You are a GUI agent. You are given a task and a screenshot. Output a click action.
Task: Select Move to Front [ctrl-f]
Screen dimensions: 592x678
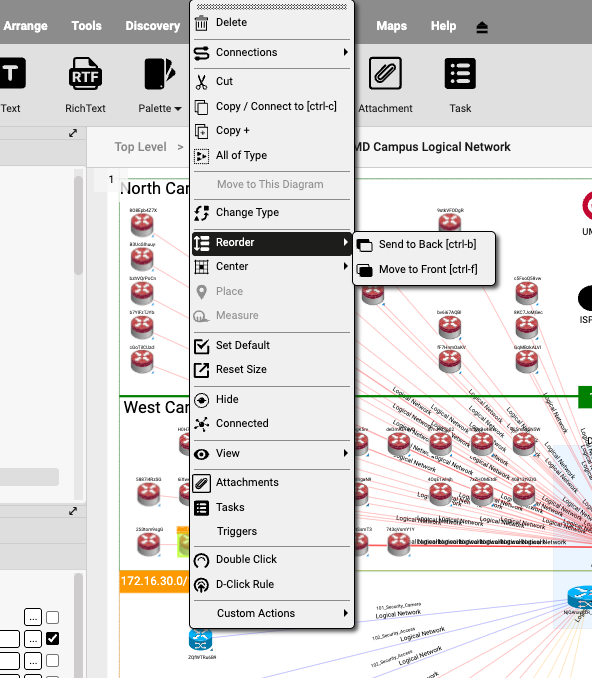(x=424, y=269)
